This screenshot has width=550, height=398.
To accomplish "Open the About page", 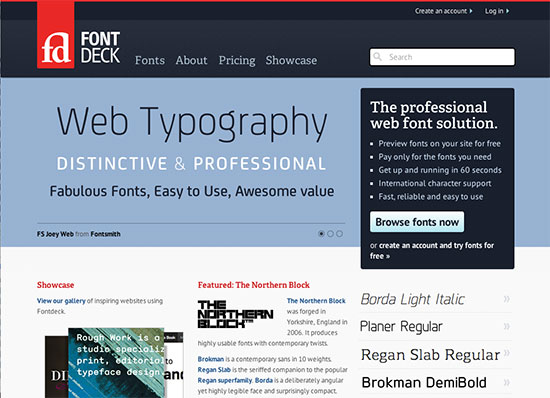I will [192, 60].
